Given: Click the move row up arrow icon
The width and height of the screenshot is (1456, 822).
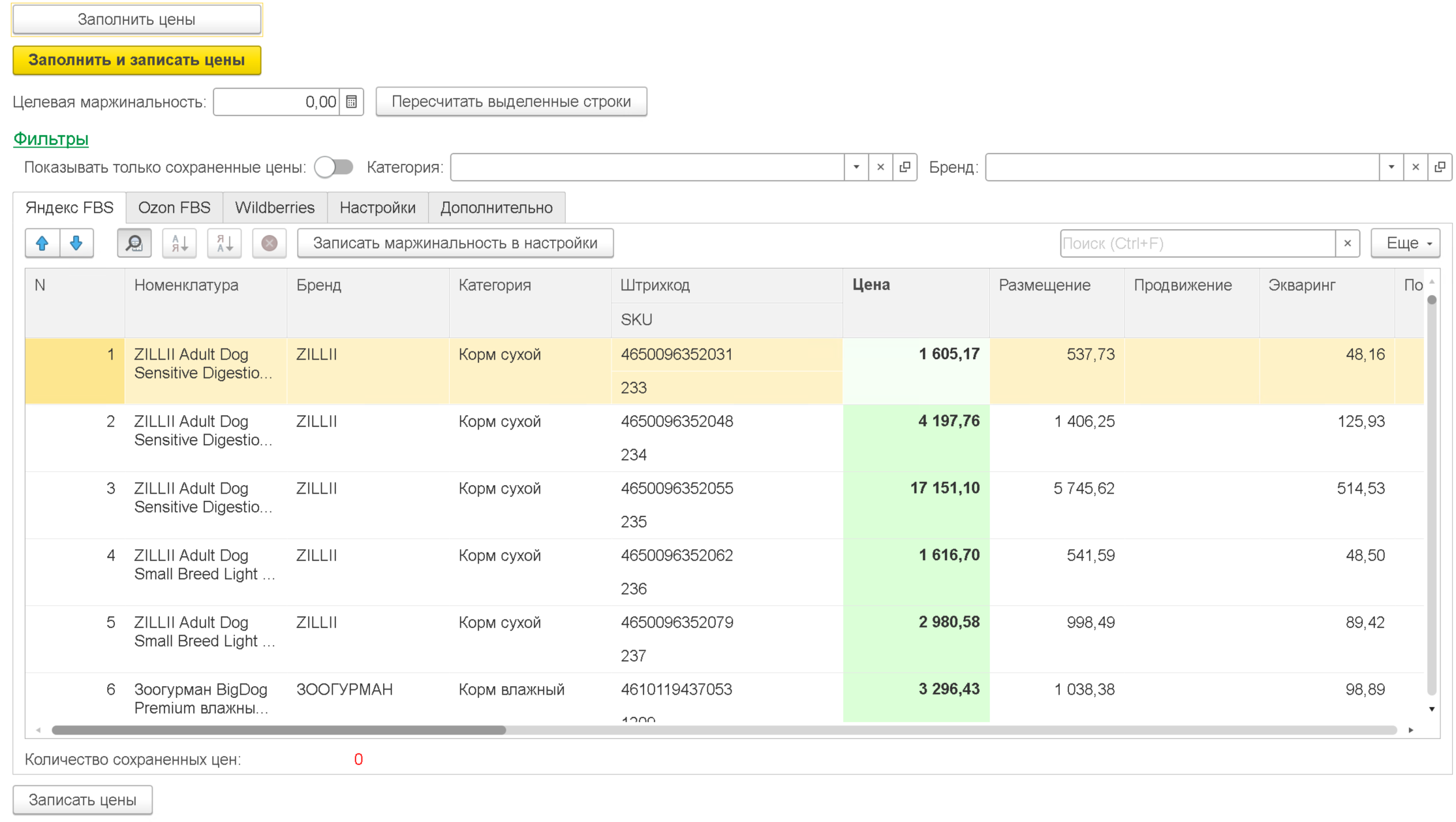Looking at the screenshot, I should [42, 244].
